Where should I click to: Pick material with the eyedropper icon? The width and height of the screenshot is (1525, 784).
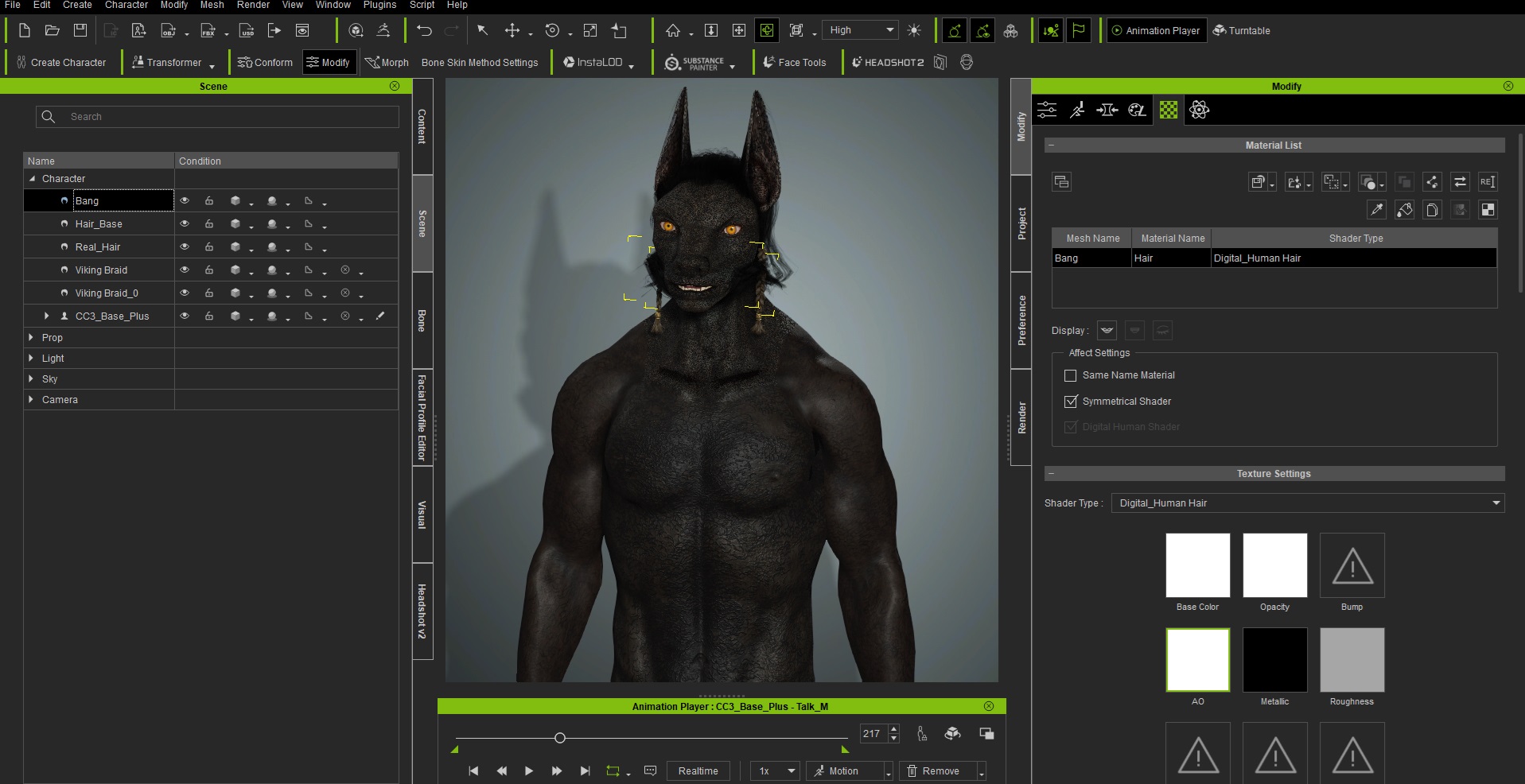click(x=1376, y=209)
